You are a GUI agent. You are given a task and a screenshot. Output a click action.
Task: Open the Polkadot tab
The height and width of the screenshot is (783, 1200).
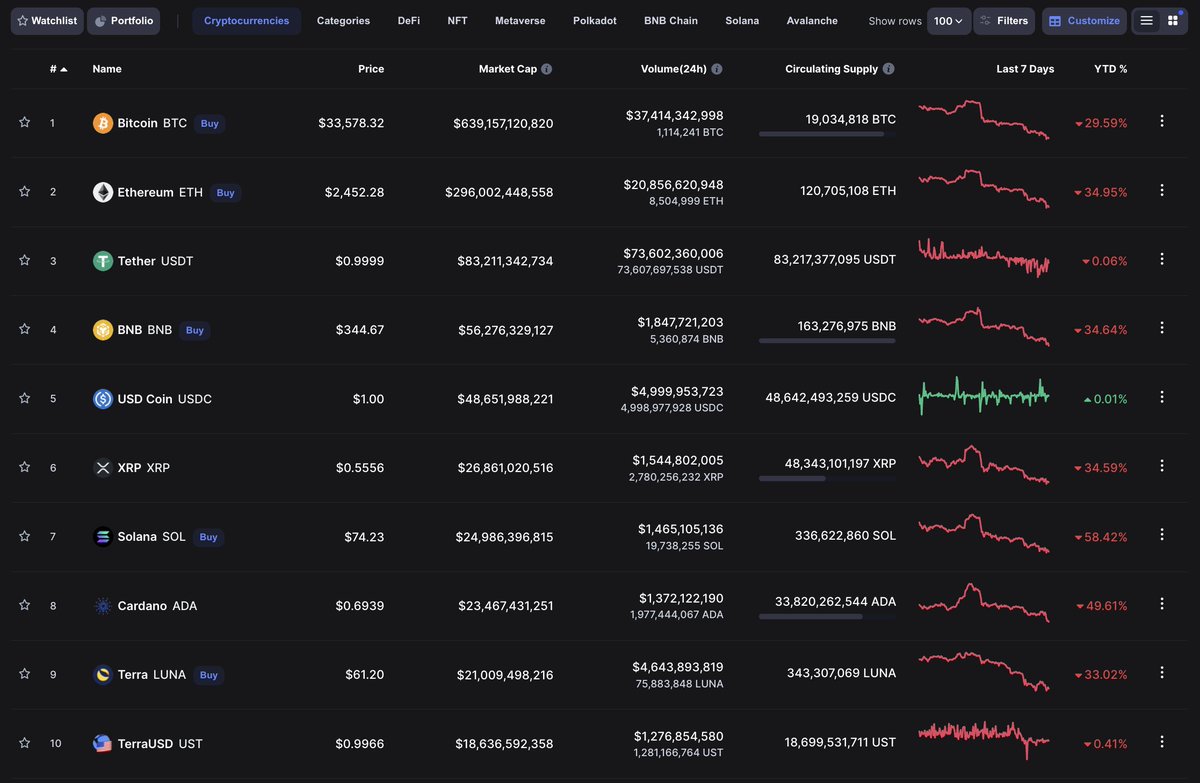(x=594, y=21)
